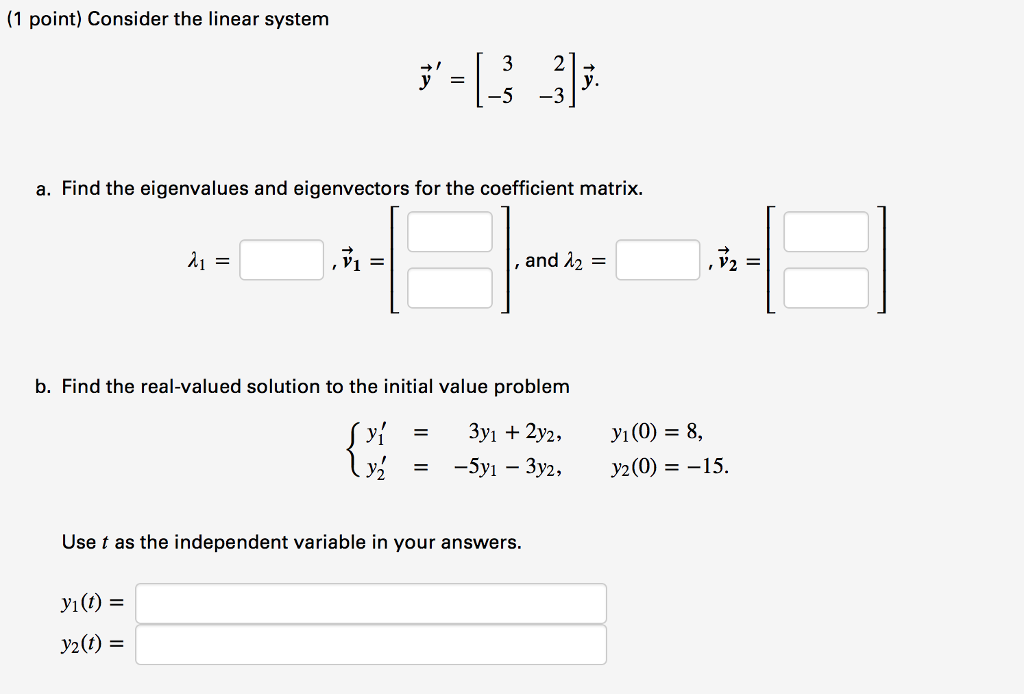
Task: Select the bottom component box of vector v2
Action: (x=827, y=289)
